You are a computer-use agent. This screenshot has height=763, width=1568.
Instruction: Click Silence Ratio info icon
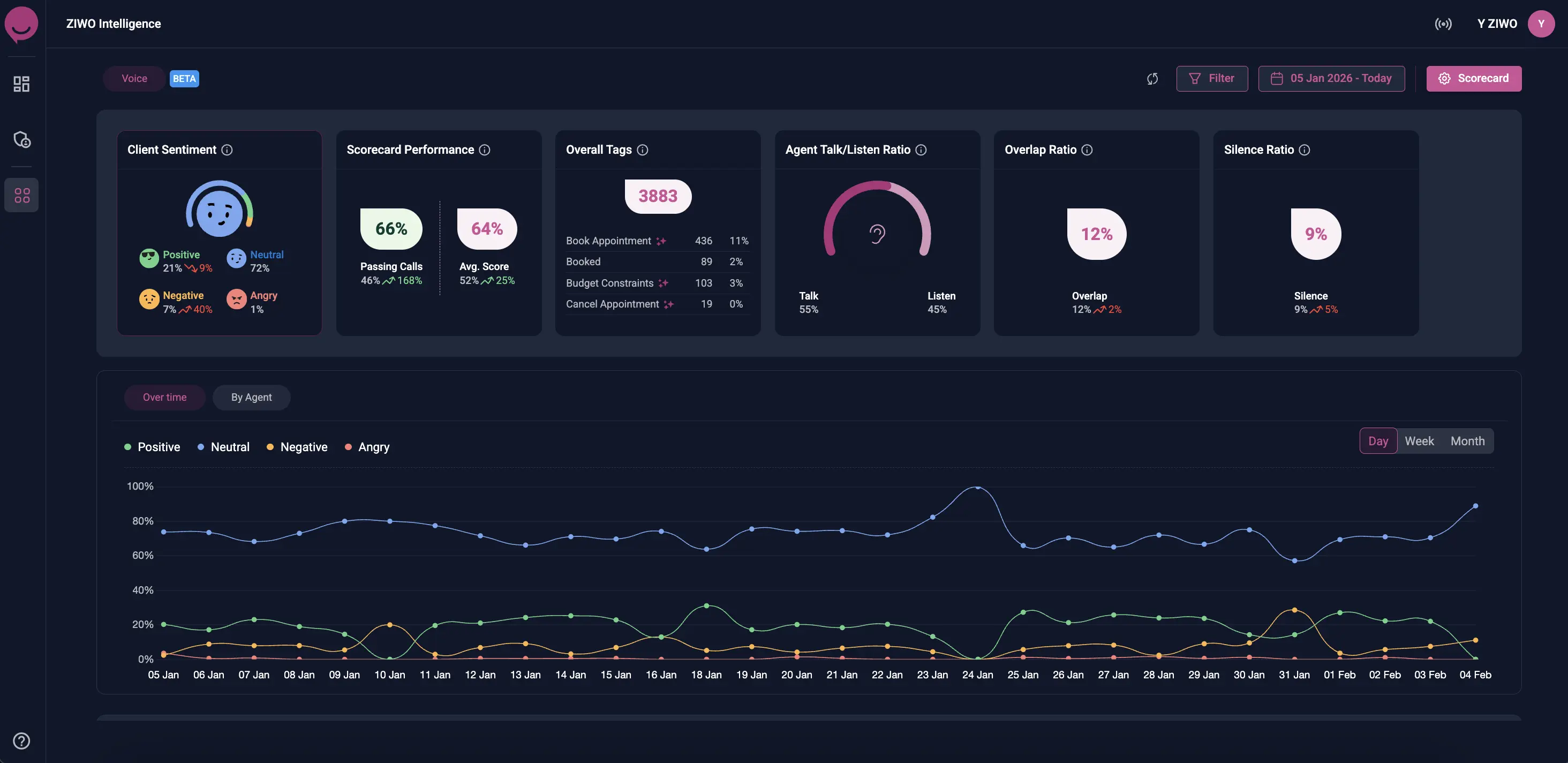click(x=1305, y=150)
